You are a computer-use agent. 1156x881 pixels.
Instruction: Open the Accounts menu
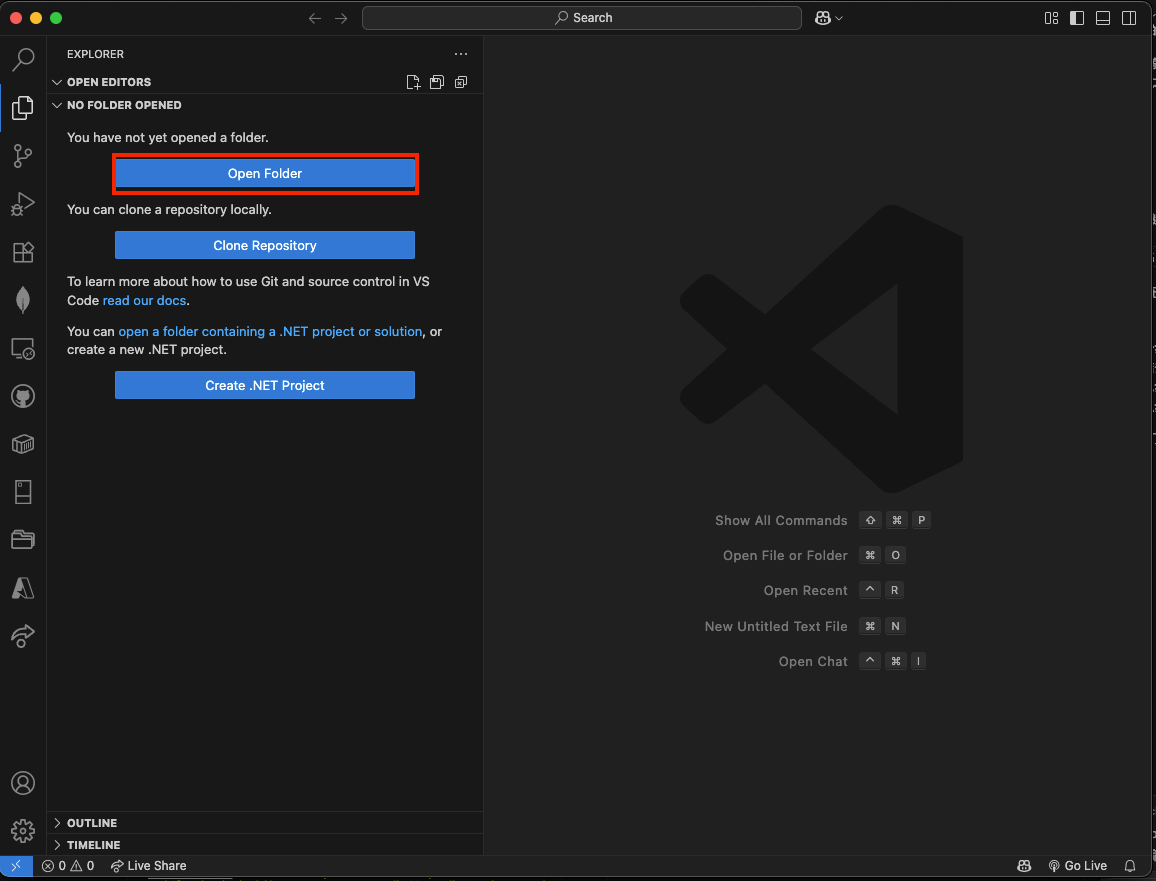(23, 783)
